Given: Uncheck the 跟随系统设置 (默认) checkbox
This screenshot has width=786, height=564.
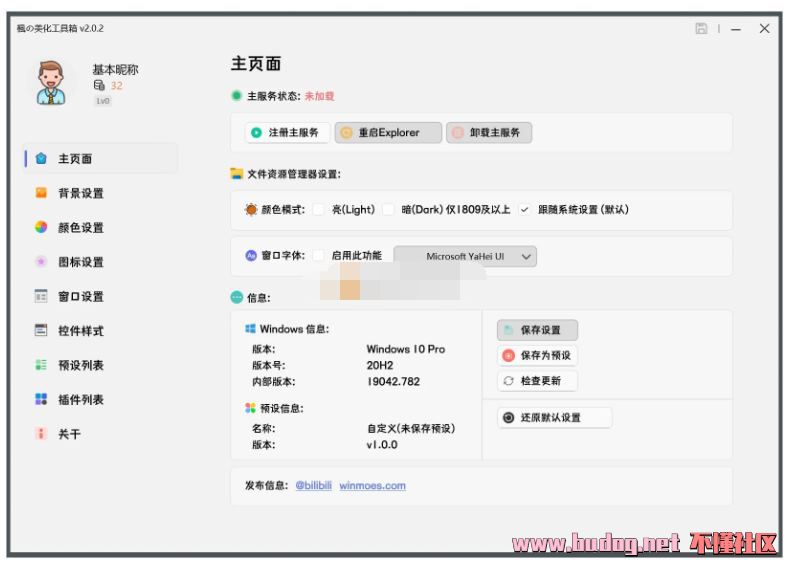Looking at the screenshot, I should (x=524, y=210).
